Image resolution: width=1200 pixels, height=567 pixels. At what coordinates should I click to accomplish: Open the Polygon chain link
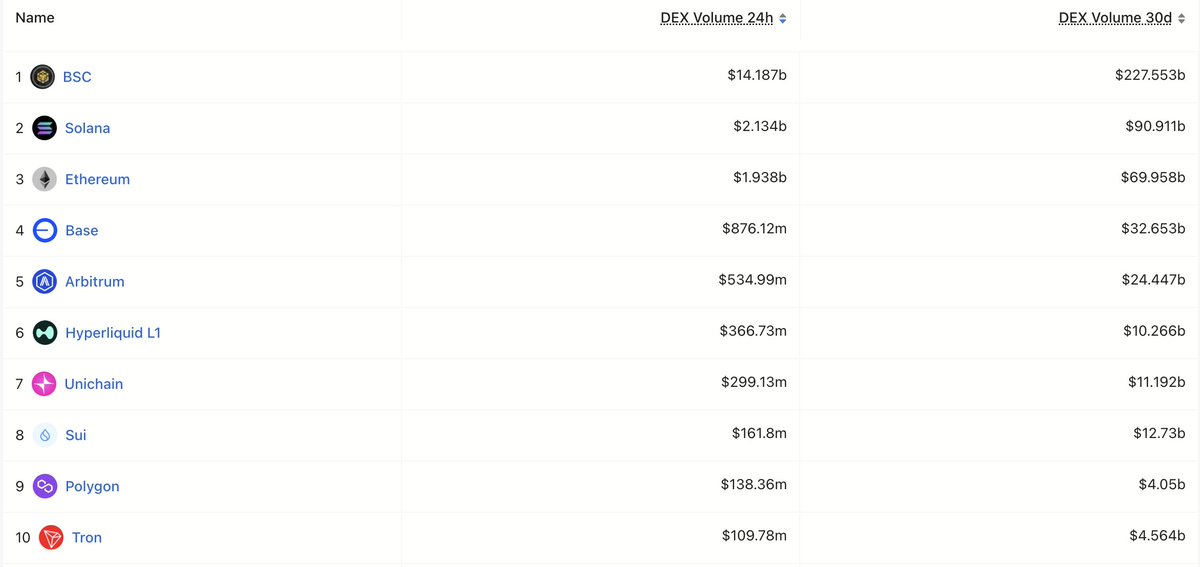click(x=92, y=486)
